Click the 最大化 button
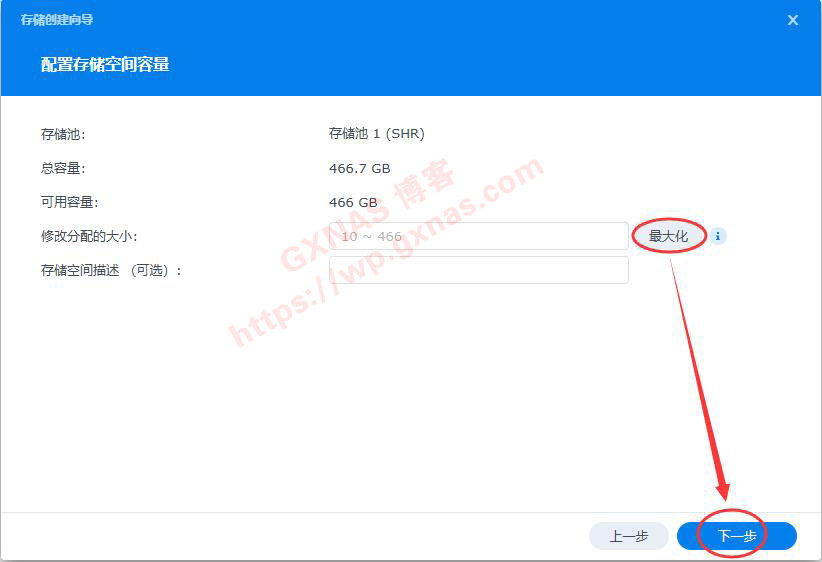The width and height of the screenshot is (822, 562). tap(668, 236)
